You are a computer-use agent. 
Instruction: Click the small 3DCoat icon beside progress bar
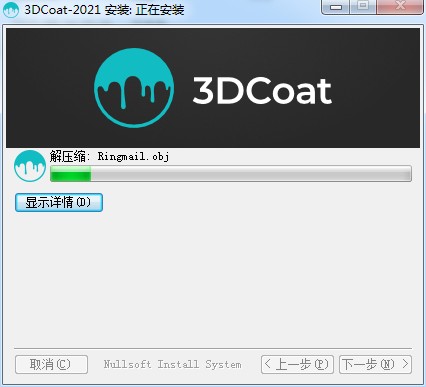click(30, 166)
